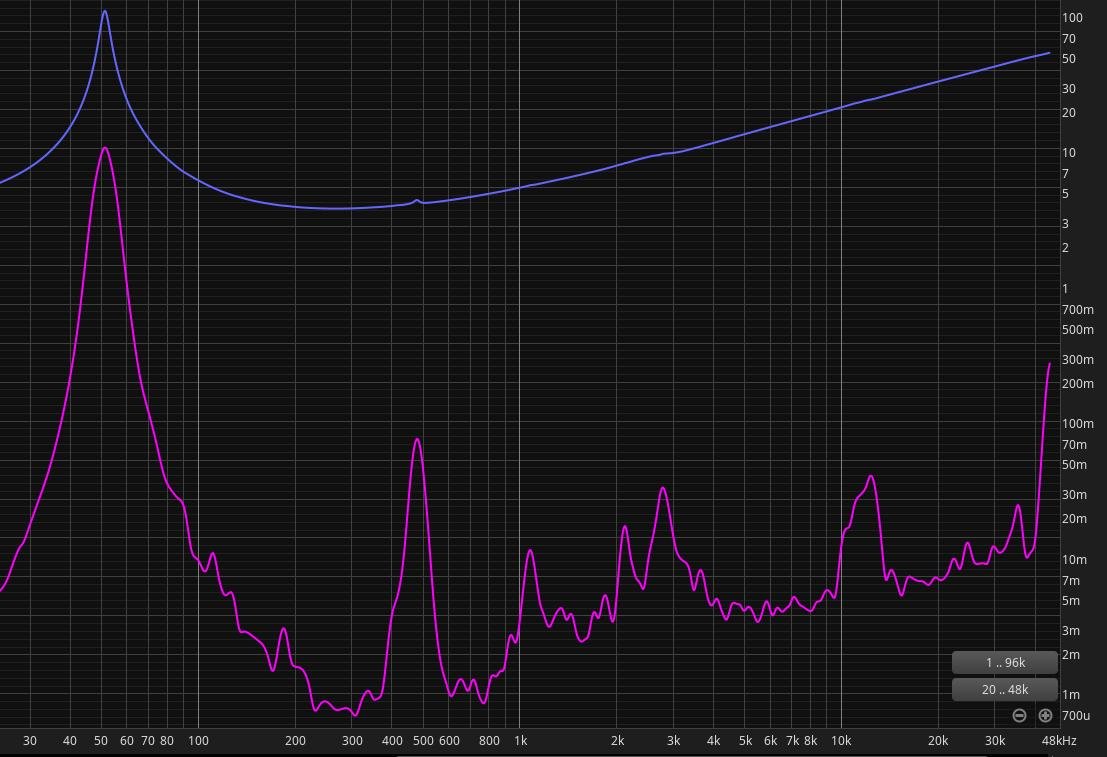
Task: Click the 300 frequency axis label
Action: pyautogui.click(x=352, y=740)
